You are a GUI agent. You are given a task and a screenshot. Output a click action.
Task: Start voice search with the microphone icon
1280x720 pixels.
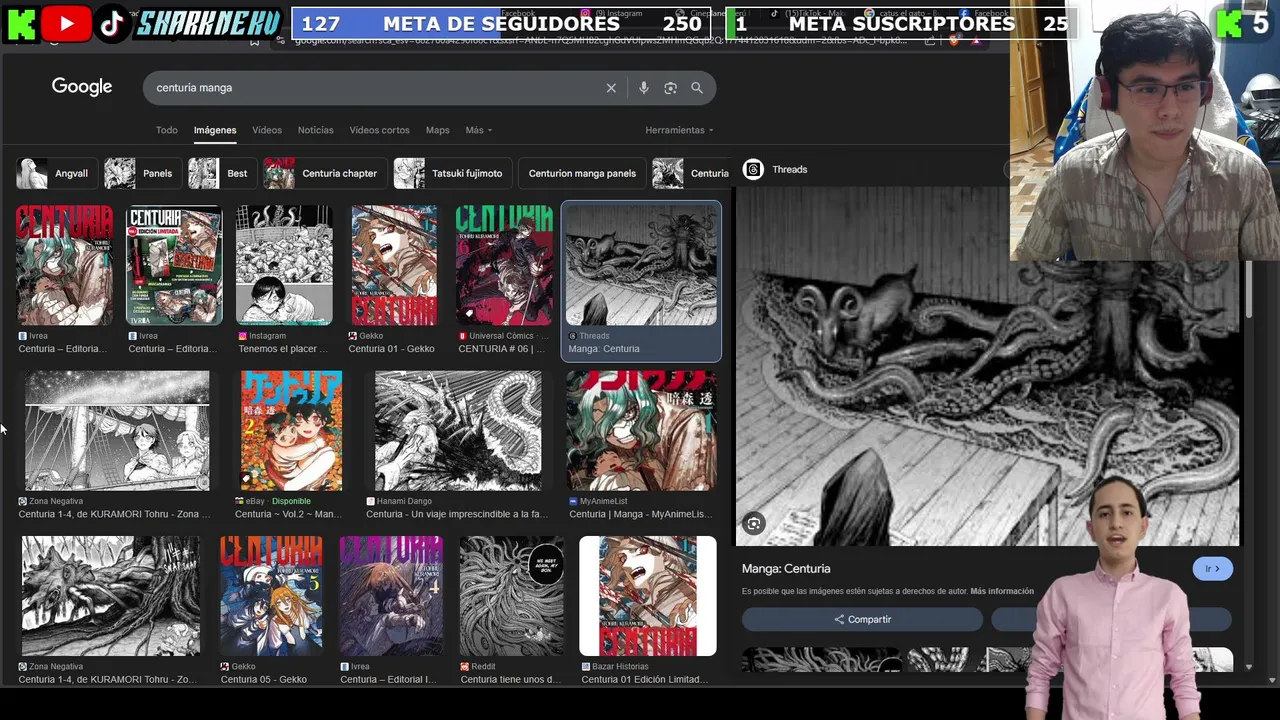coord(643,88)
